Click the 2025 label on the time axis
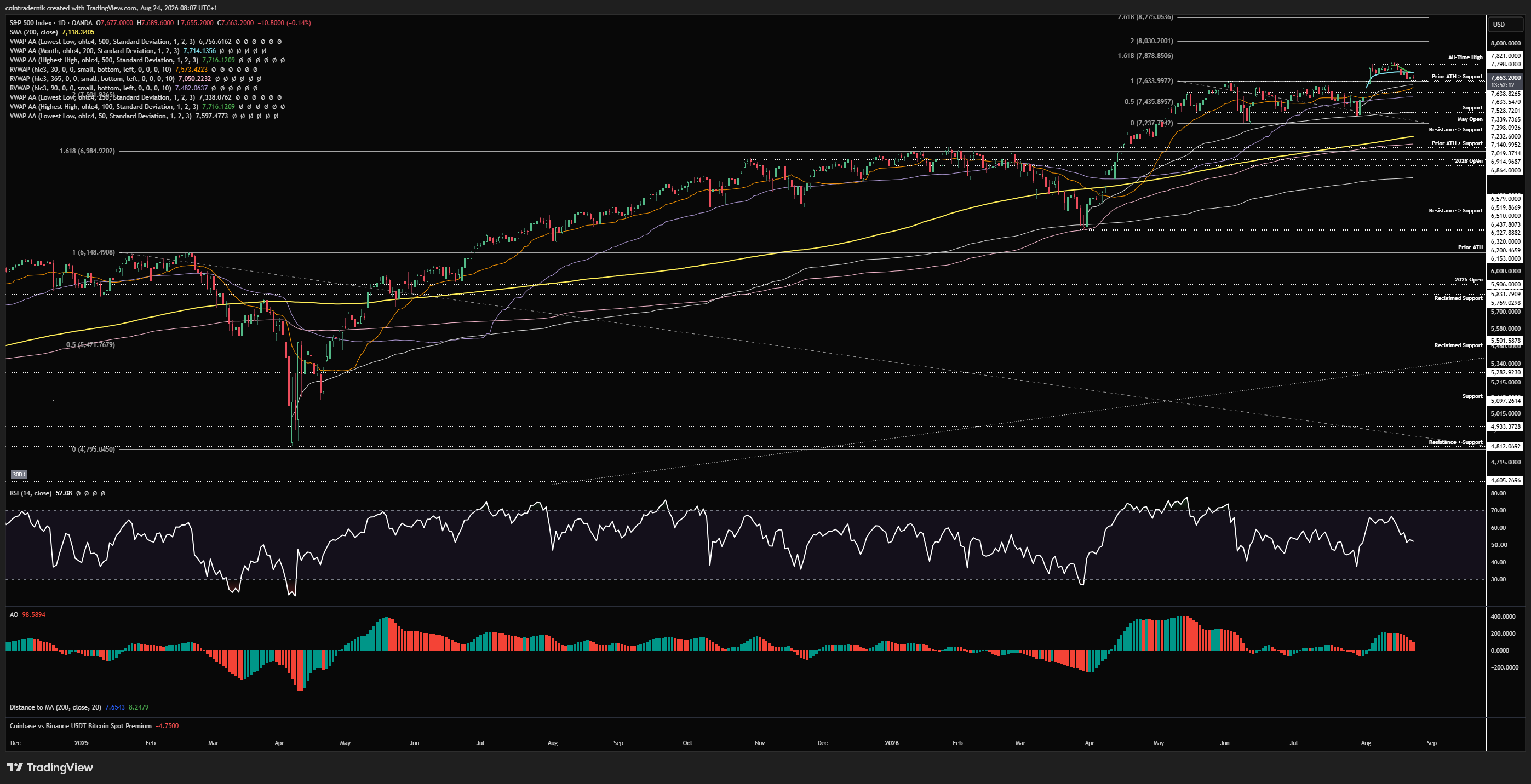Screen dimensions: 1531x784 pyautogui.click(x=82, y=743)
